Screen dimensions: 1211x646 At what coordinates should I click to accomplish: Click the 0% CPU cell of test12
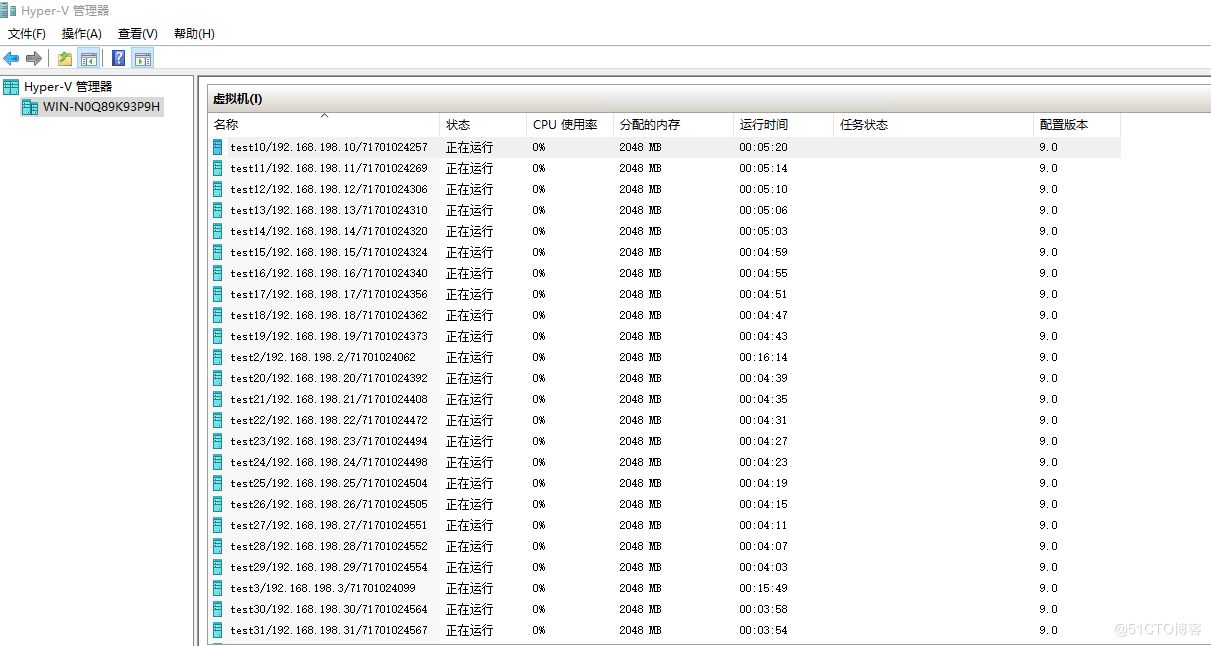tap(539, 189)
